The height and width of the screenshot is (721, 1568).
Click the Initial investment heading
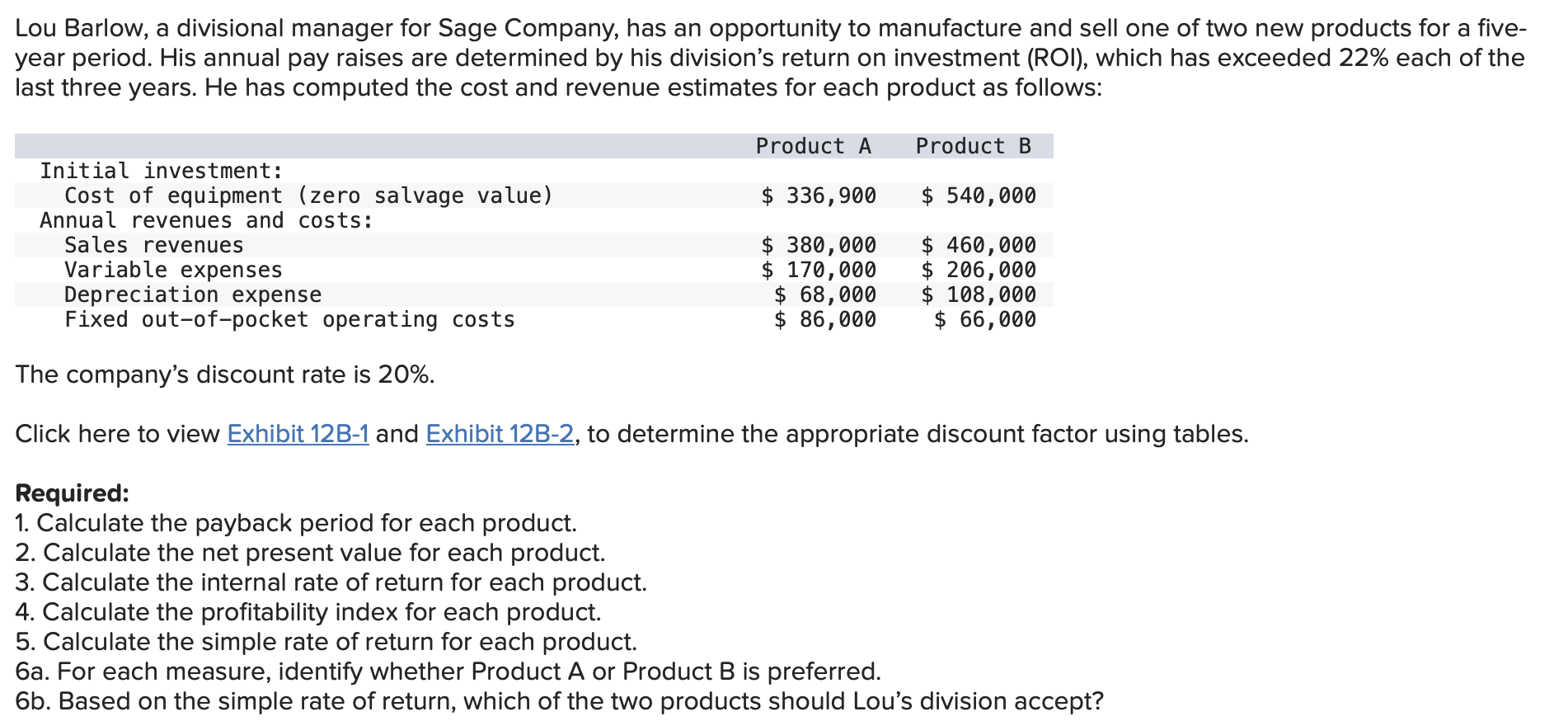click(x=162, y=171)
